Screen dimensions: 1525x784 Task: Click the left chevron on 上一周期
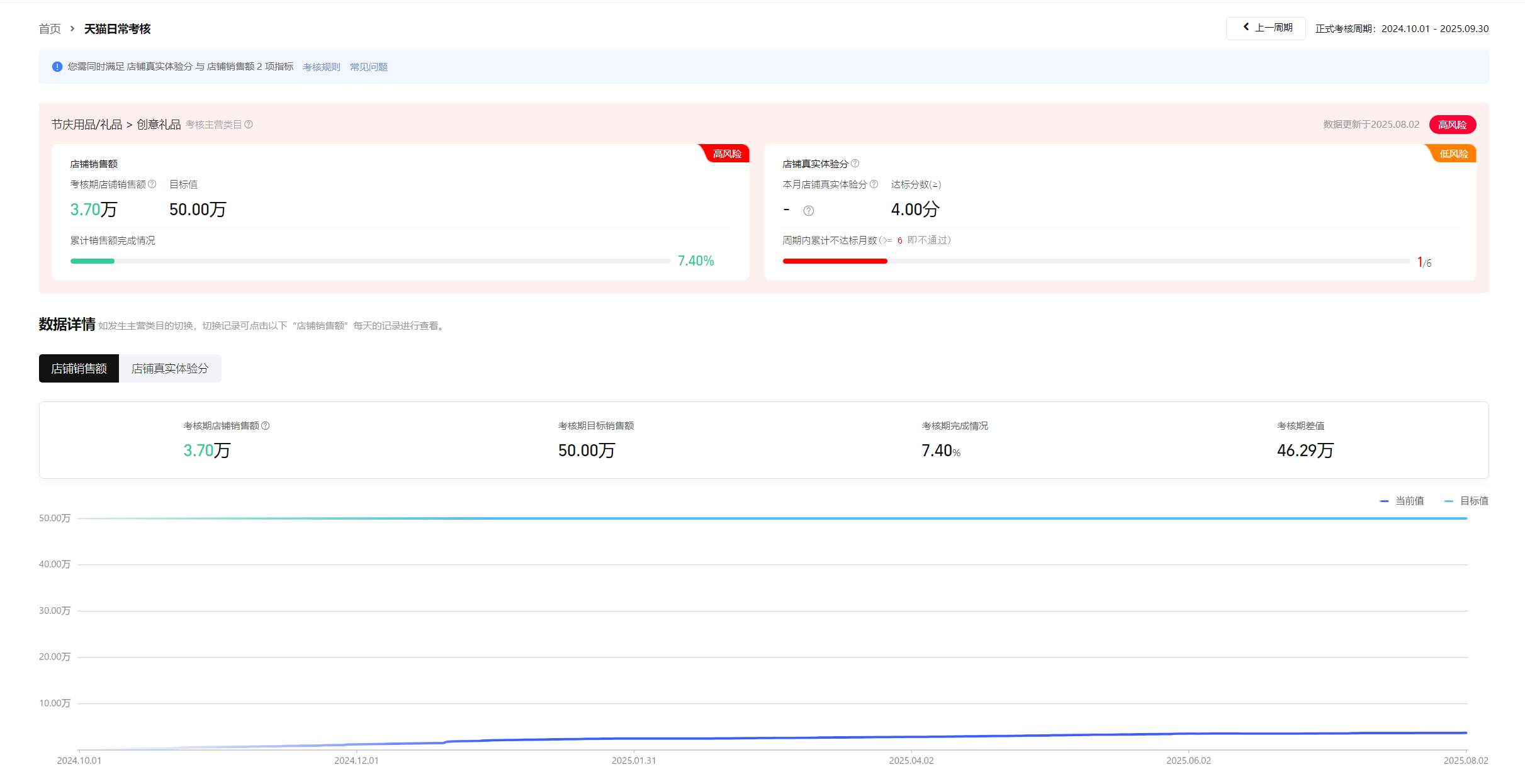(x=1246, y=27)
